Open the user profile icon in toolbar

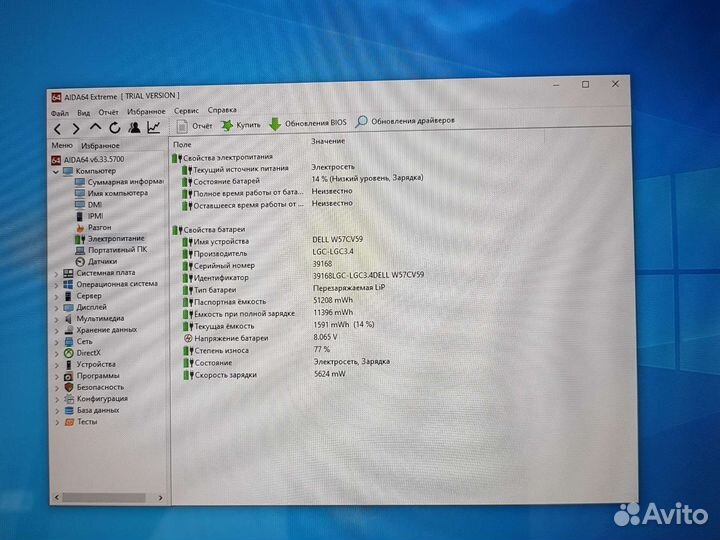point(134,127)
